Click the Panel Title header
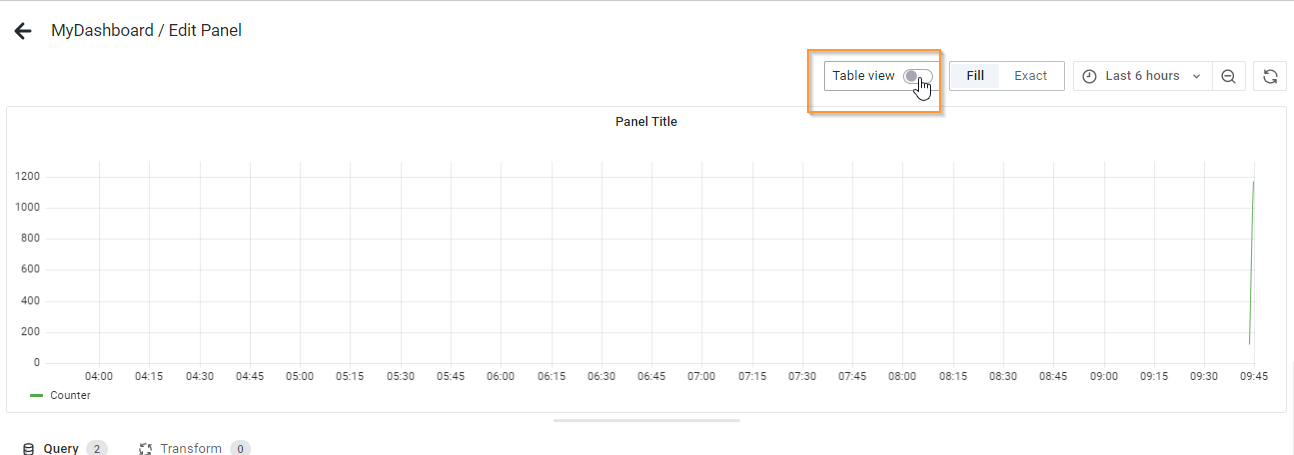Image resolution: width=1294 pixels, height=455 pixels. [646, 122]
